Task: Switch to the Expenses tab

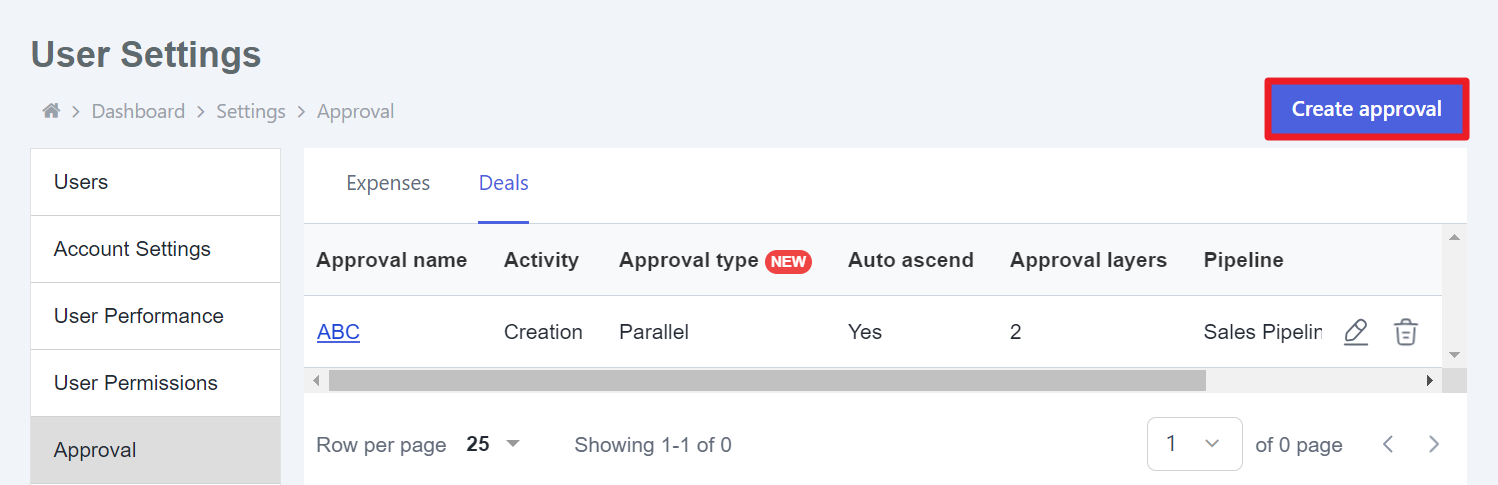Action: click(x=388, y=183)
